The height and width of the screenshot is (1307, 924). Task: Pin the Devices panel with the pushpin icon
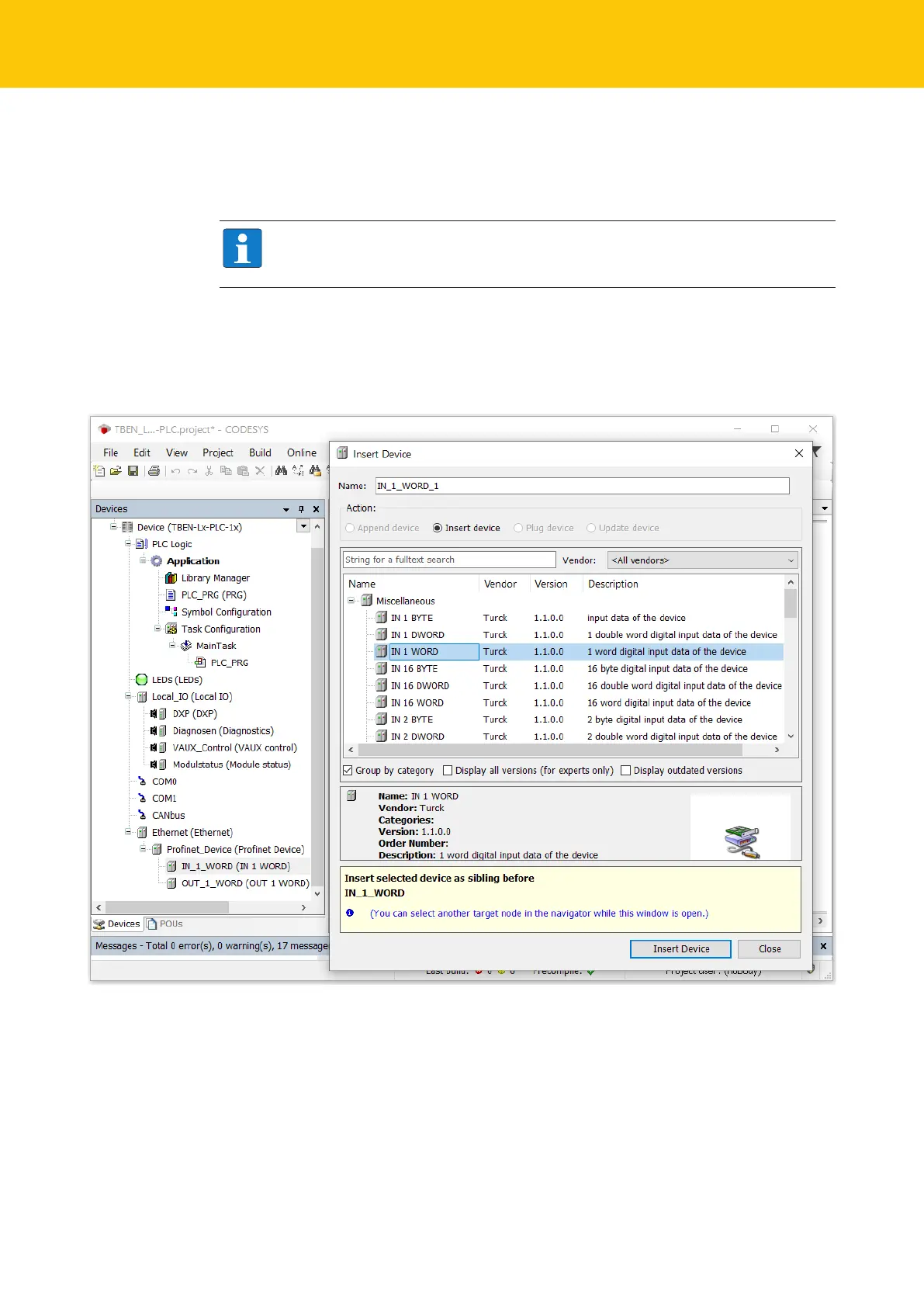(x=302, y=509)
